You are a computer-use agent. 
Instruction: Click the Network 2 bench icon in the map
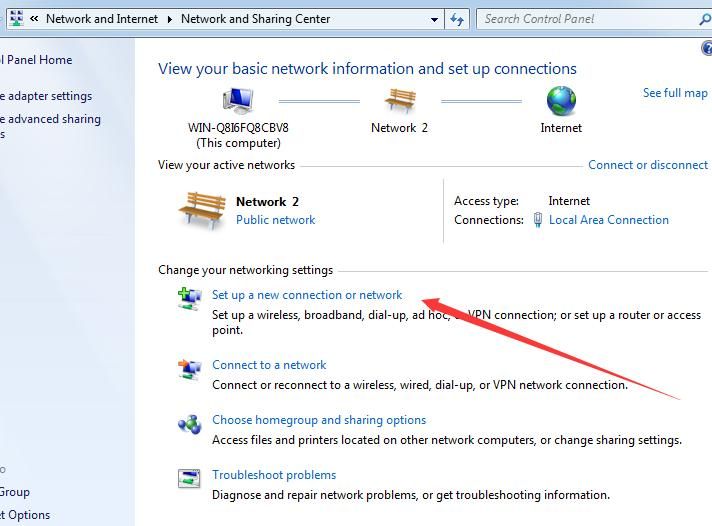pos(400,100)
